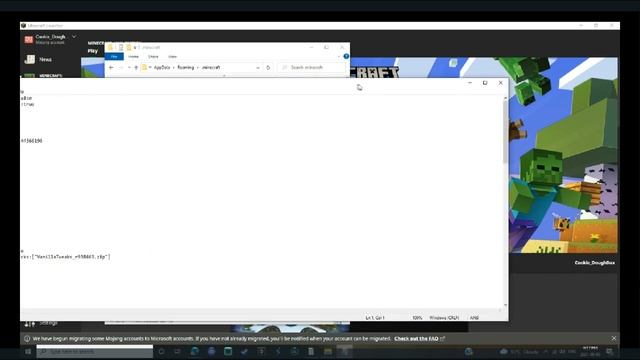Open the Windows Start menu
Viewport: 640px width, 360px height.
pyautogui.click(x=28, y=351)
